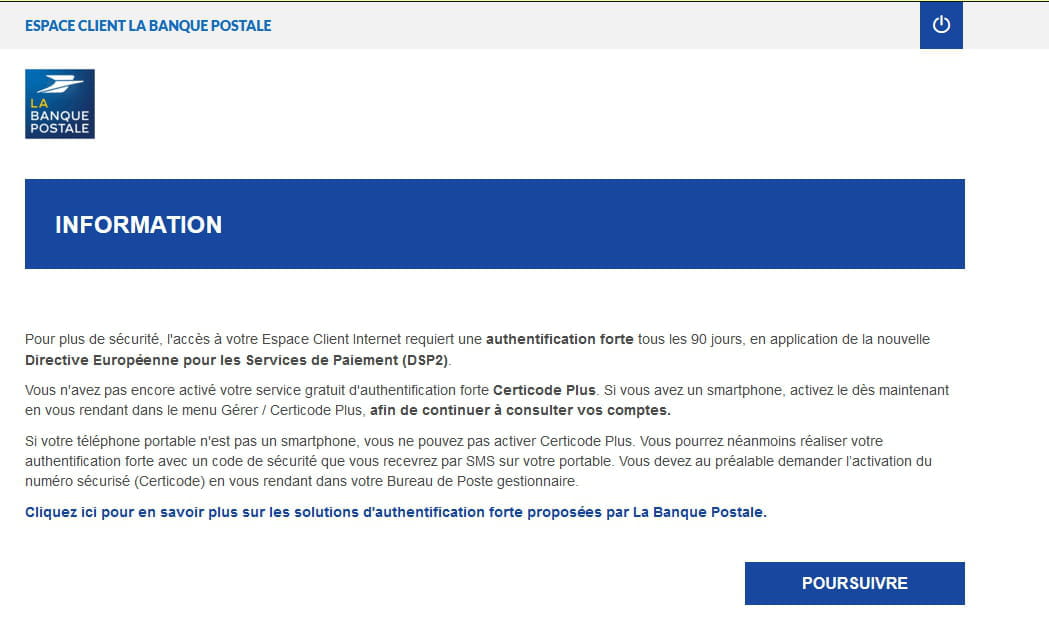Click the 'numéro sécurisé (Certicode)' text
The image size is (1049, 642).
(x=114, y=481)
